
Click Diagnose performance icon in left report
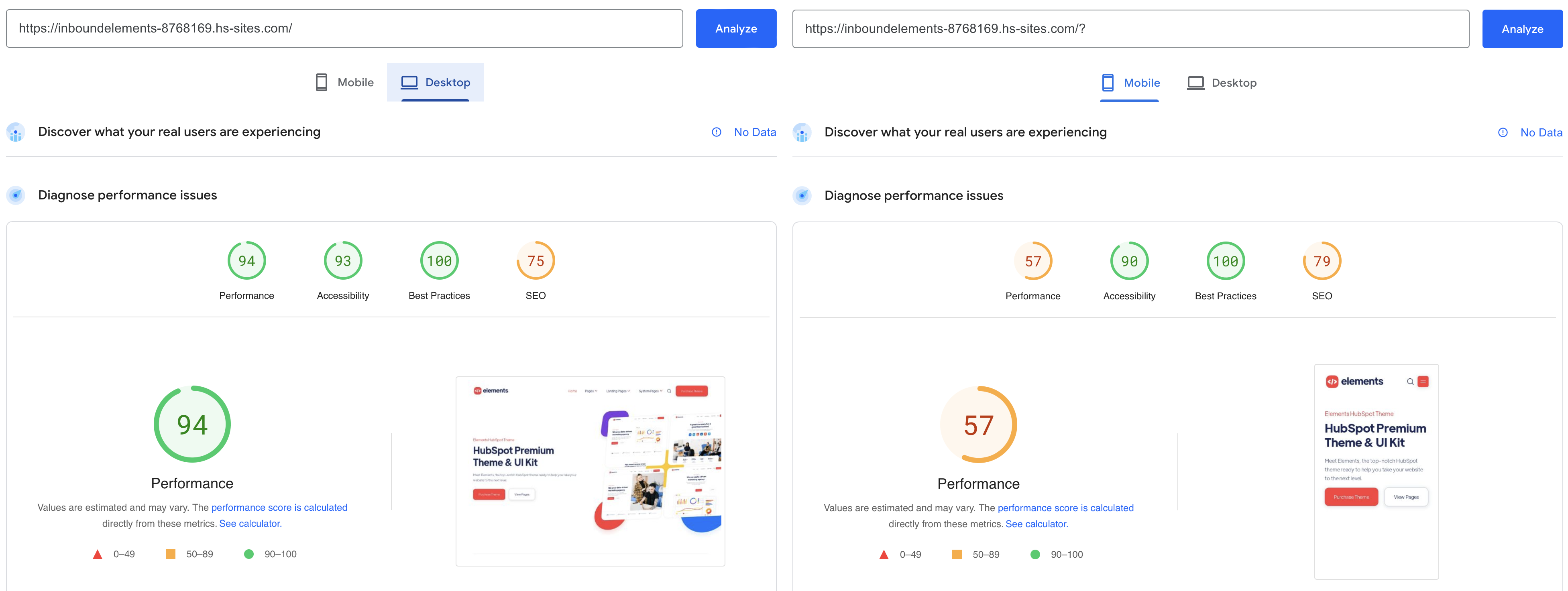(16, 195)
